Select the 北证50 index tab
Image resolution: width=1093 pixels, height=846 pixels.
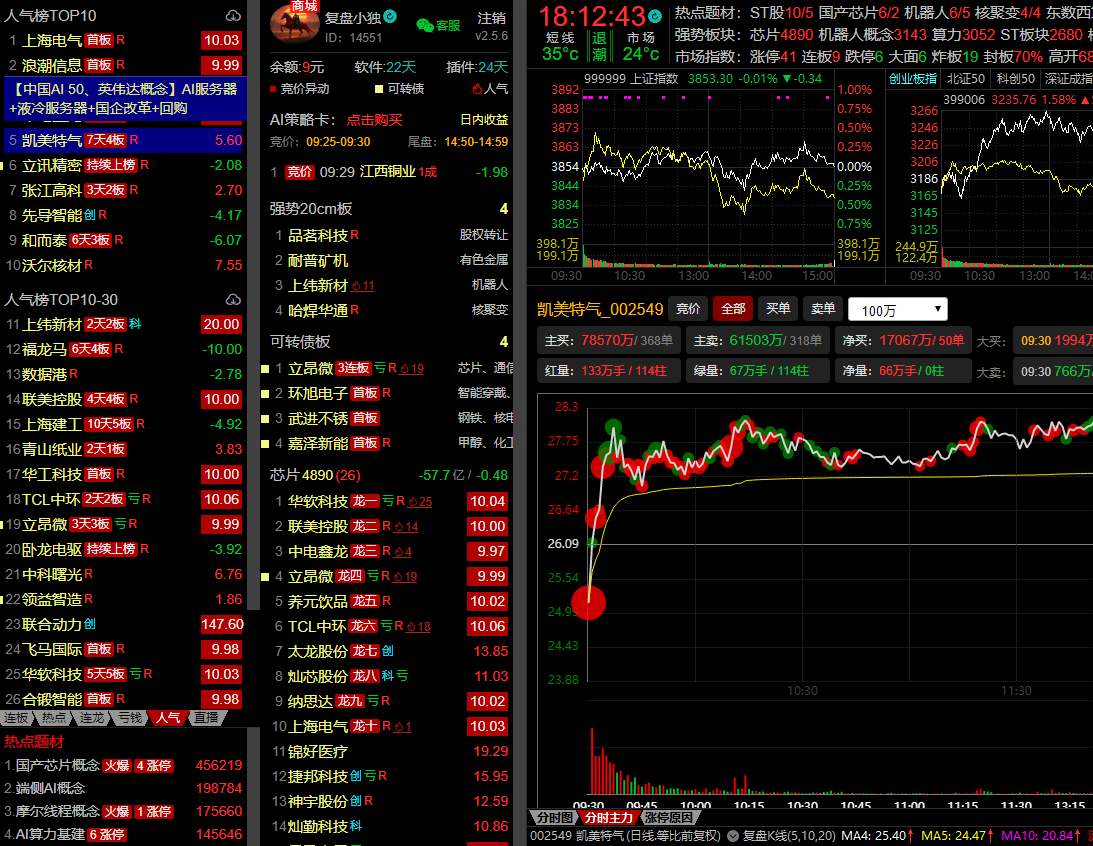click(965, 79)
